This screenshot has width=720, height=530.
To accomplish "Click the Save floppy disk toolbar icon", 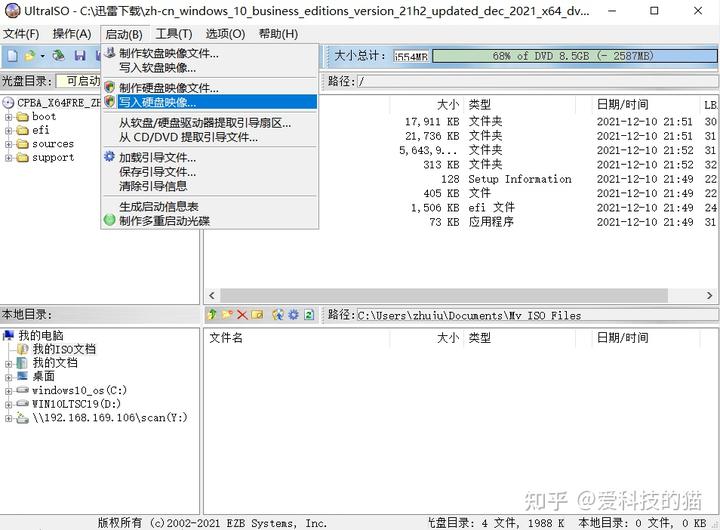I will click(x=80, y=56).
